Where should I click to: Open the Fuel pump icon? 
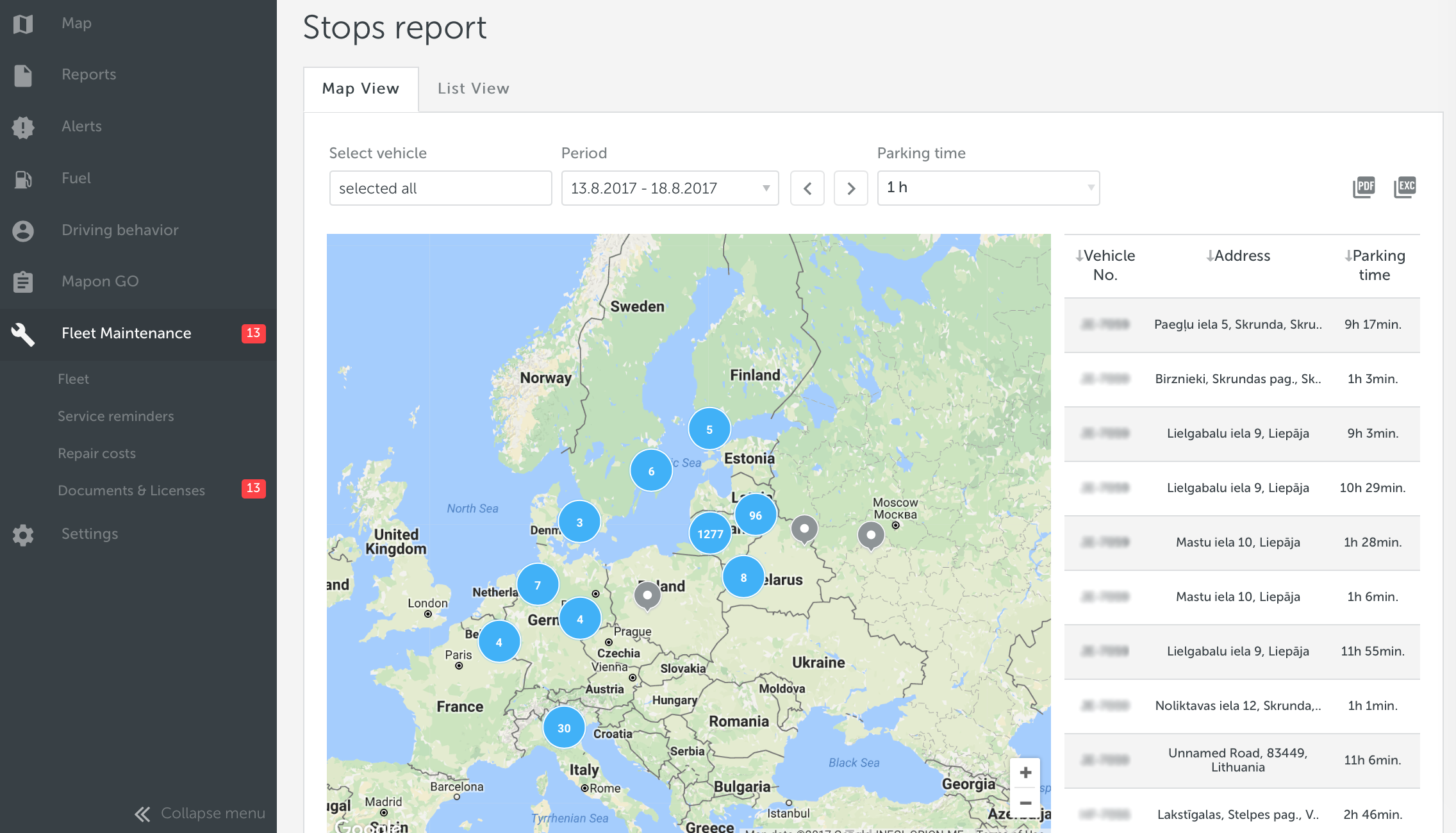click(x=23, y=179)
